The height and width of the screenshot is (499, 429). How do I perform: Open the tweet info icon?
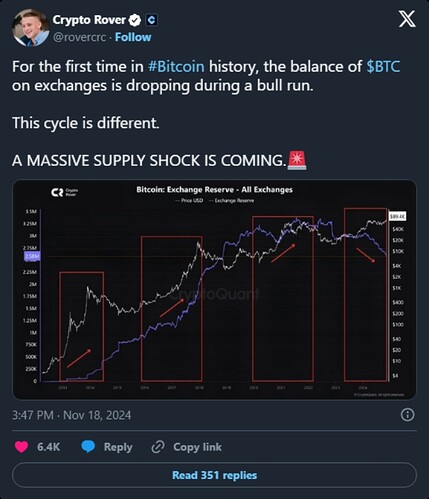407,415
